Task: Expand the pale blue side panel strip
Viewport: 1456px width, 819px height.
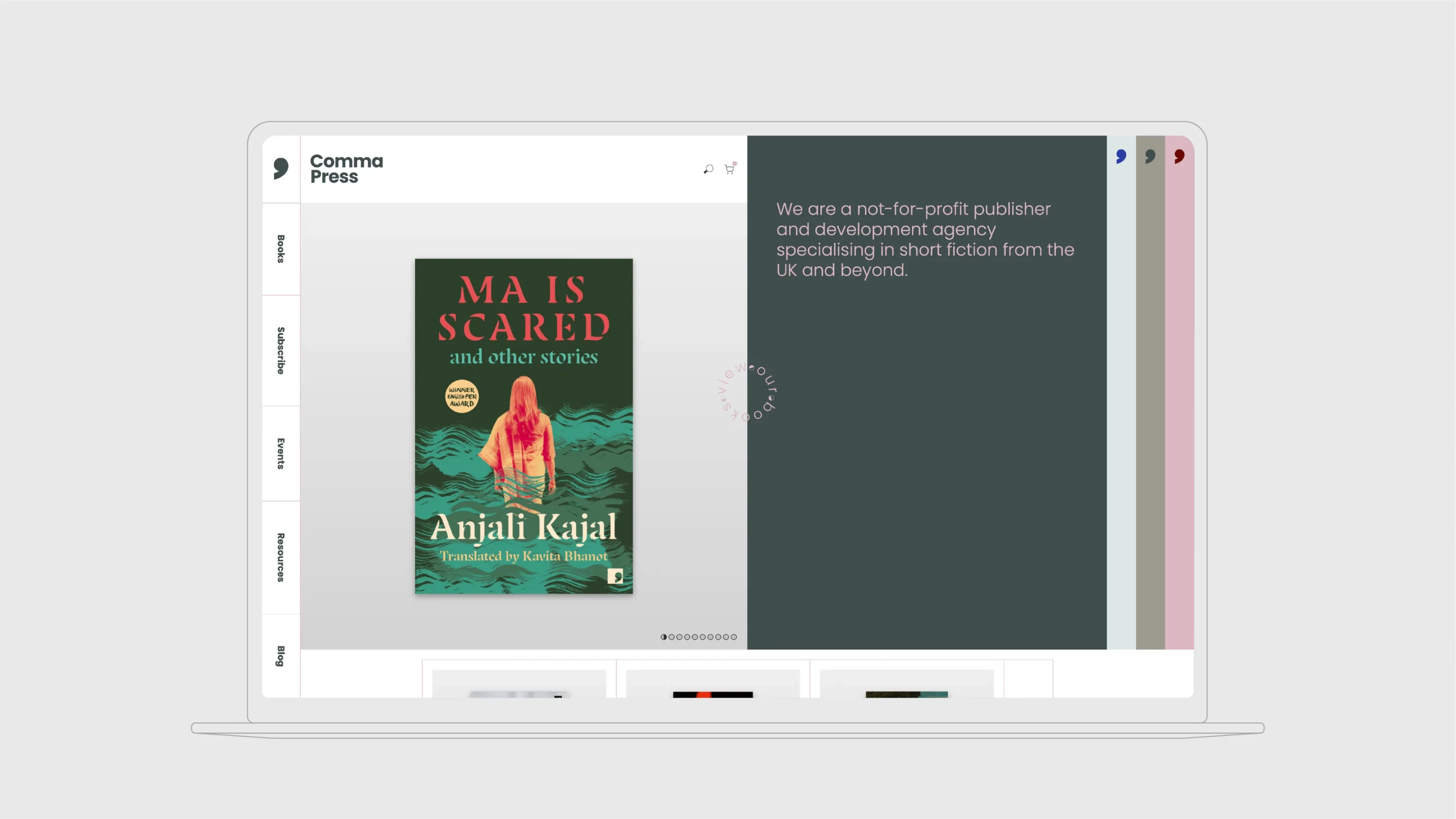Action: click(1121, 396)
